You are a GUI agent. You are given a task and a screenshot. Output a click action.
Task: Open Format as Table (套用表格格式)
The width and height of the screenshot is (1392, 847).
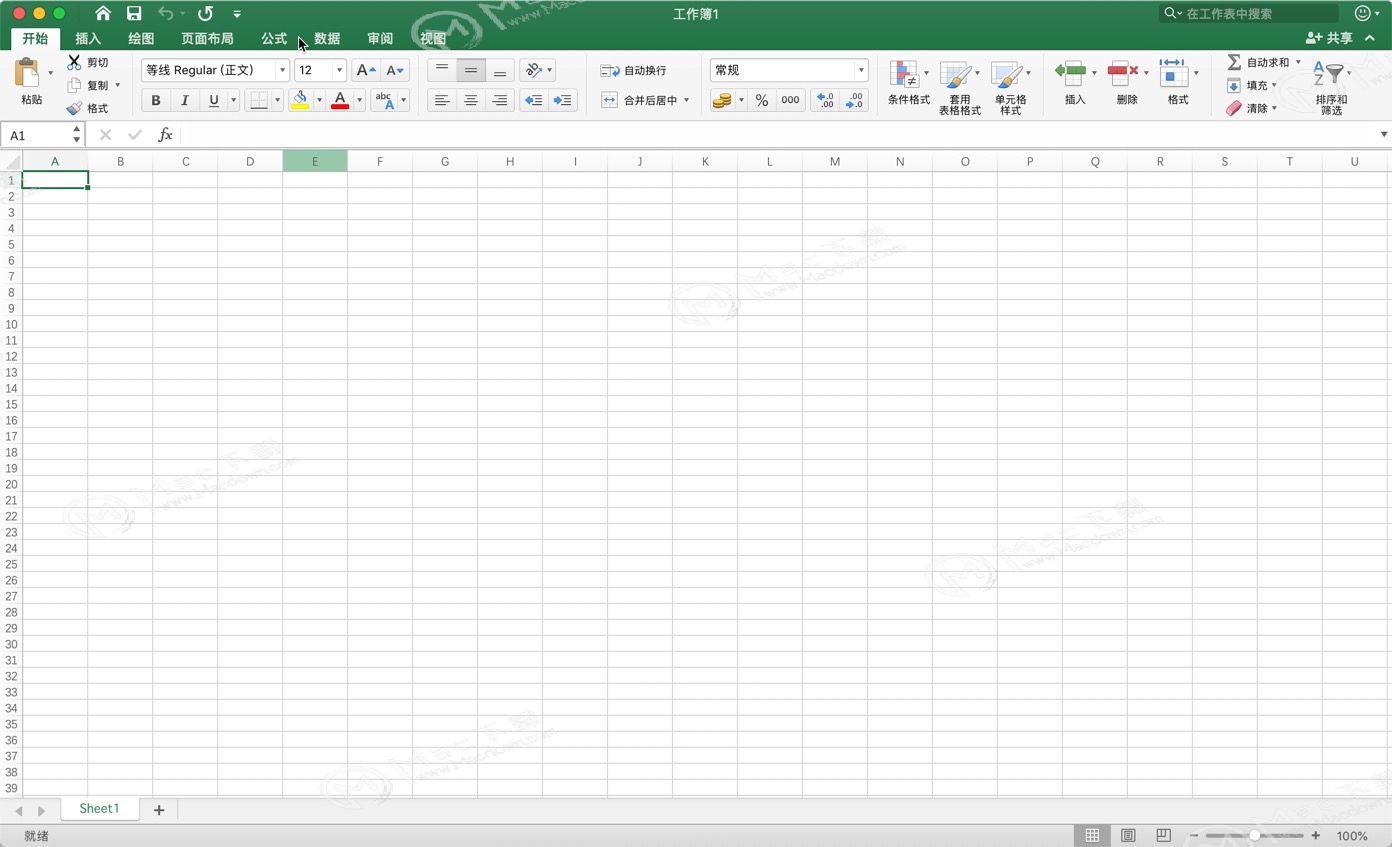click(959, 88)
